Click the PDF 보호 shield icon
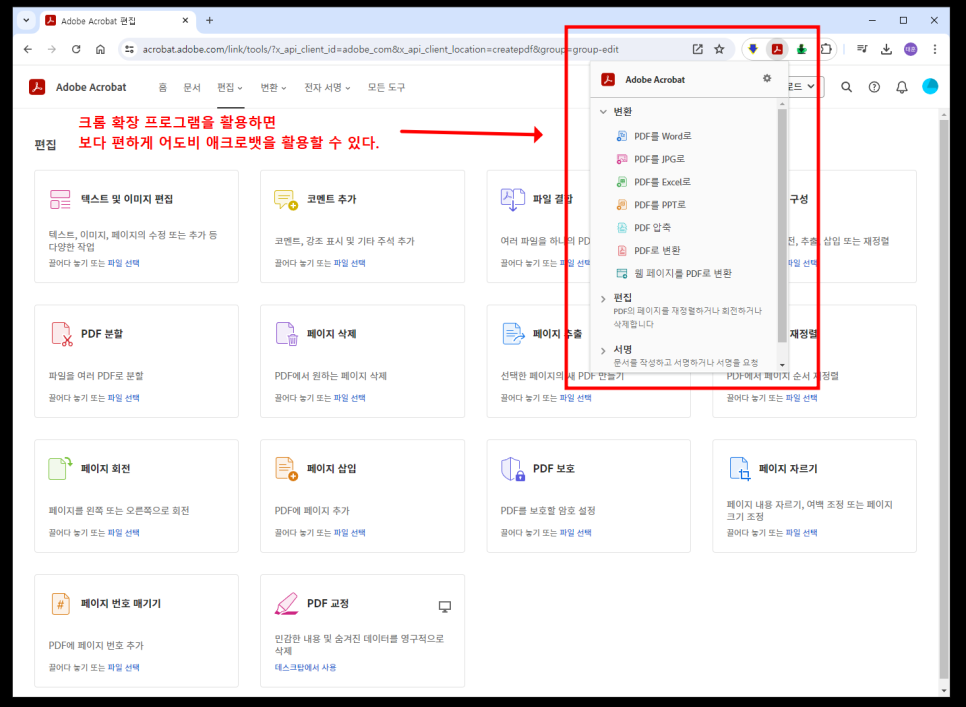966x707 pixels. tap(513, 469)
